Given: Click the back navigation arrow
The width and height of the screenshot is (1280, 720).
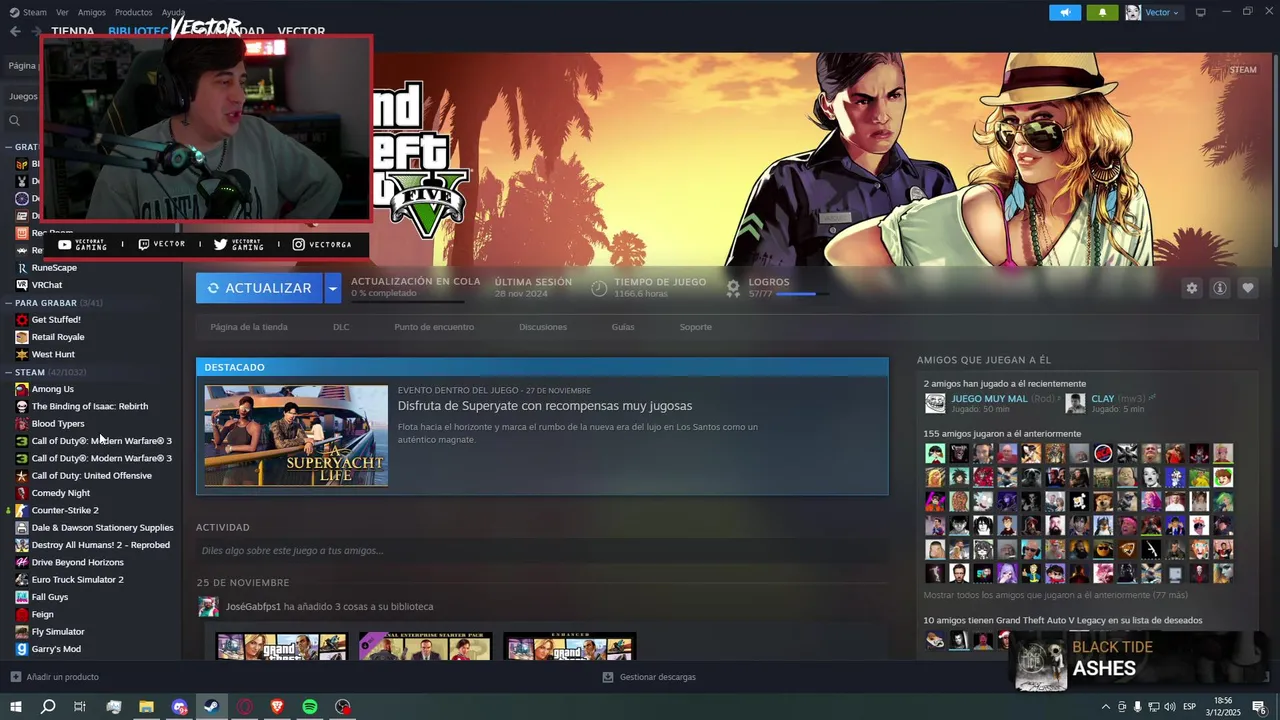Looking at the screenshot, I should 15,31.
